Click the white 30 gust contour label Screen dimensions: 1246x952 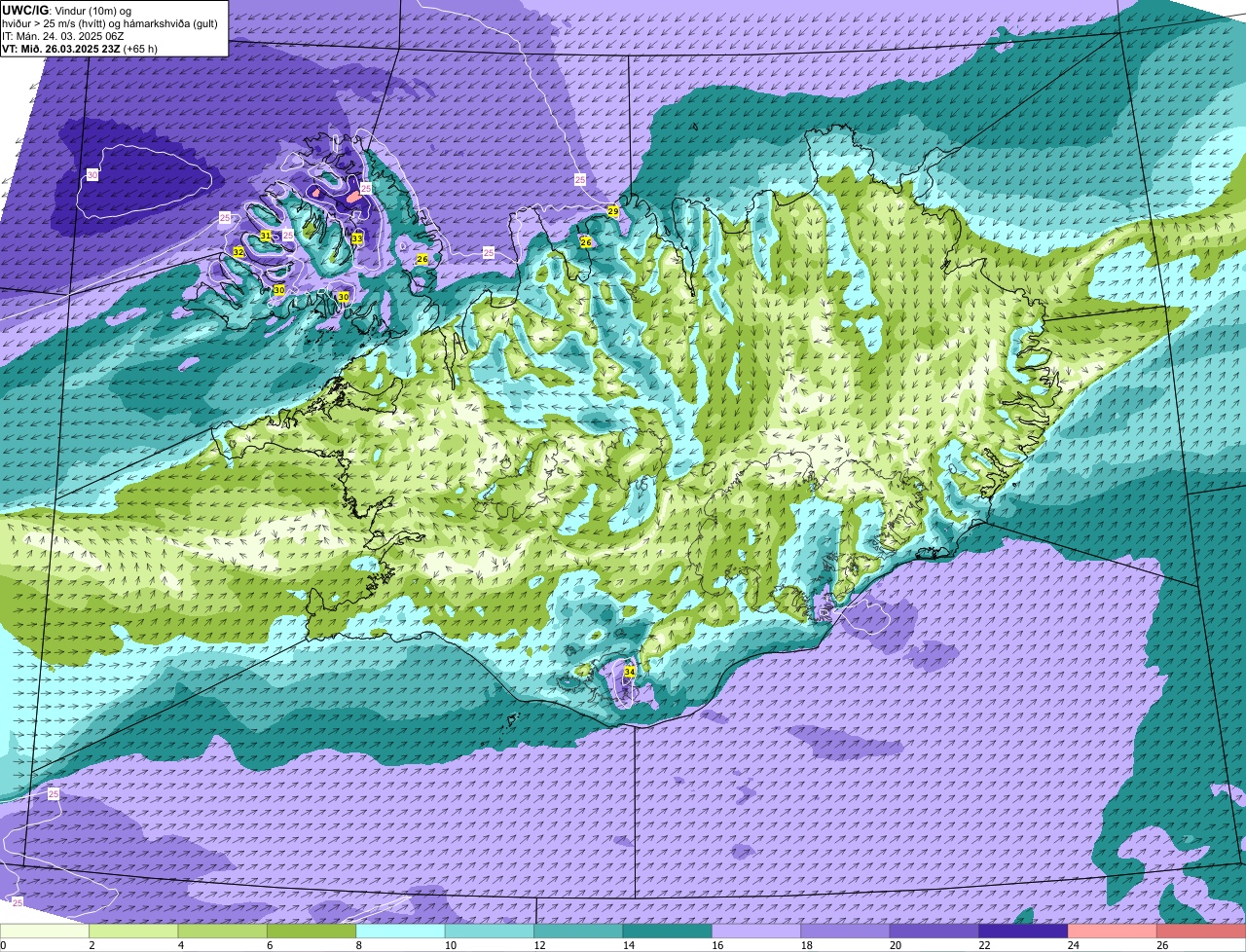click(x=92, y=174)
